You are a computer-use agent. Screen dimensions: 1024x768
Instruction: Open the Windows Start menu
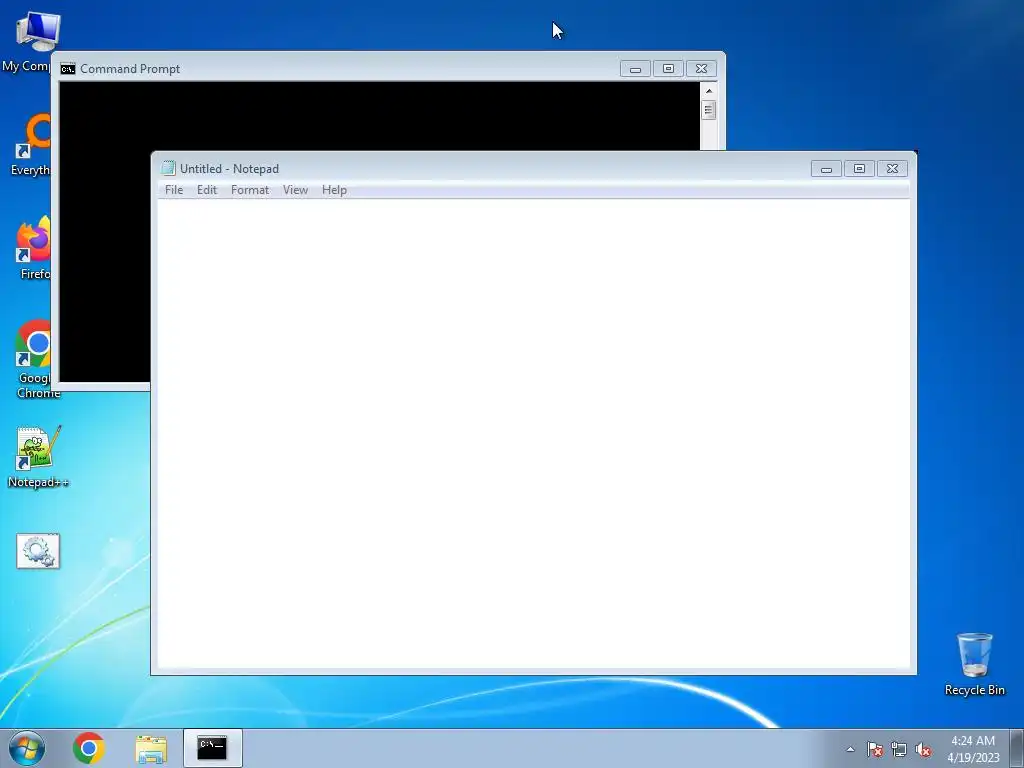pos(27,748)
